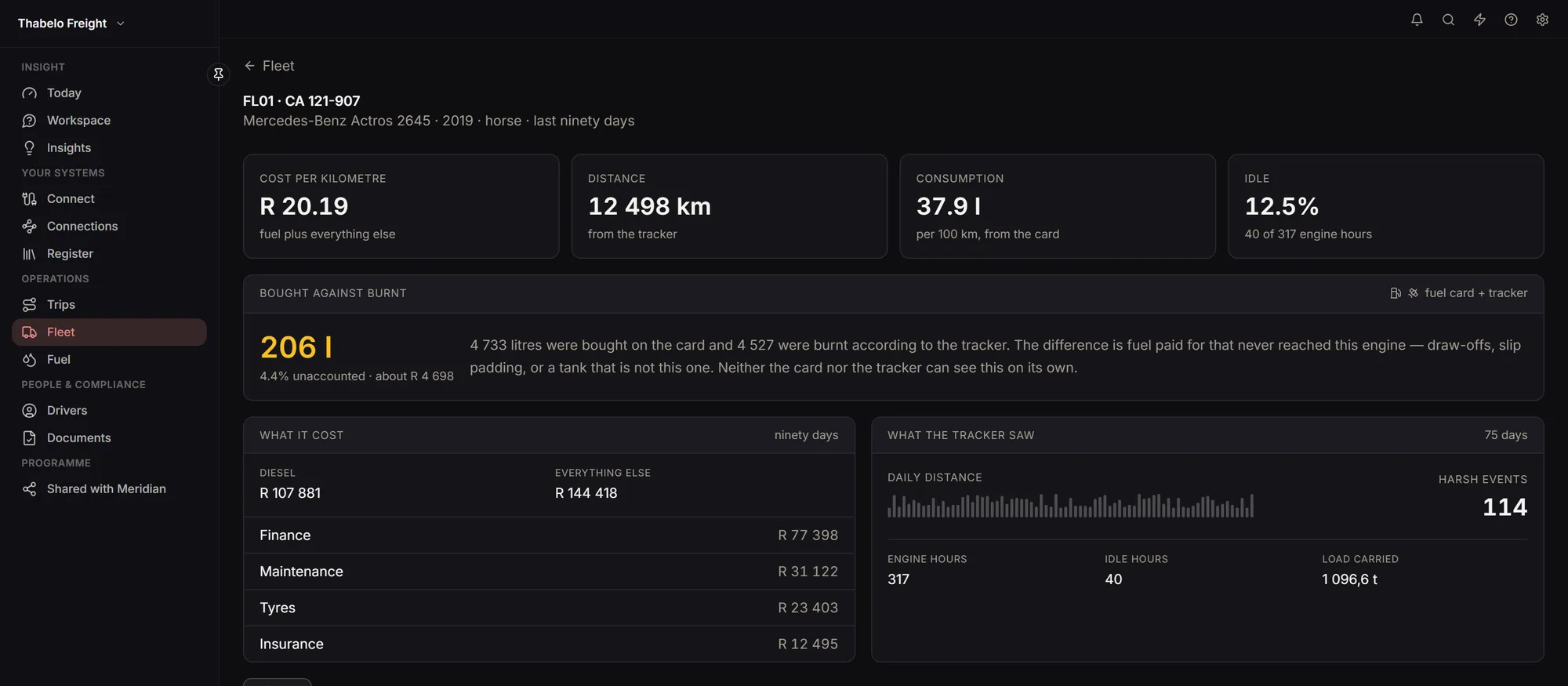Click the 206 l unaccounted fuel value
Viewport: 1568px width, 686px height.
(296, 347)
